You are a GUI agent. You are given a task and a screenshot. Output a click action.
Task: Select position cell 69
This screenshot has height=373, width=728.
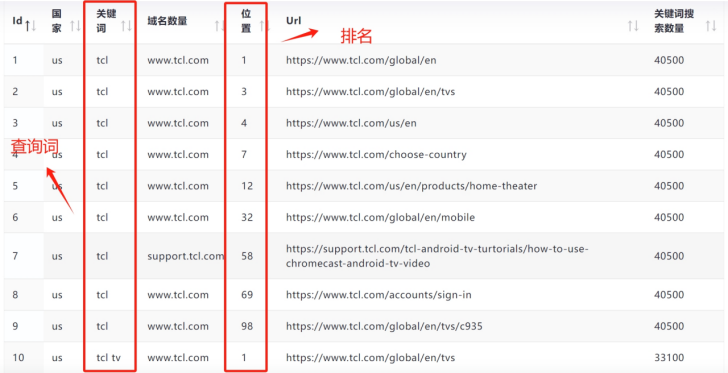tap(247, 295)
